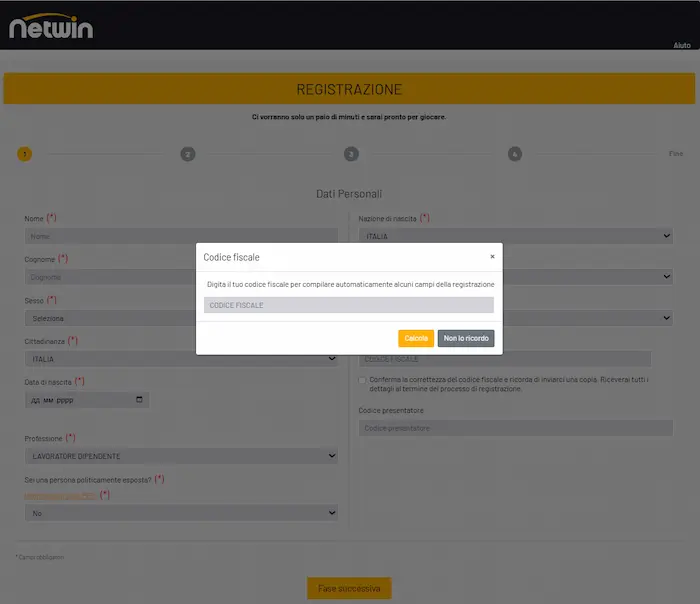Click the Non lo ricordo button
The height and width of the screenshot is (604, 700).
pos(466,338)
